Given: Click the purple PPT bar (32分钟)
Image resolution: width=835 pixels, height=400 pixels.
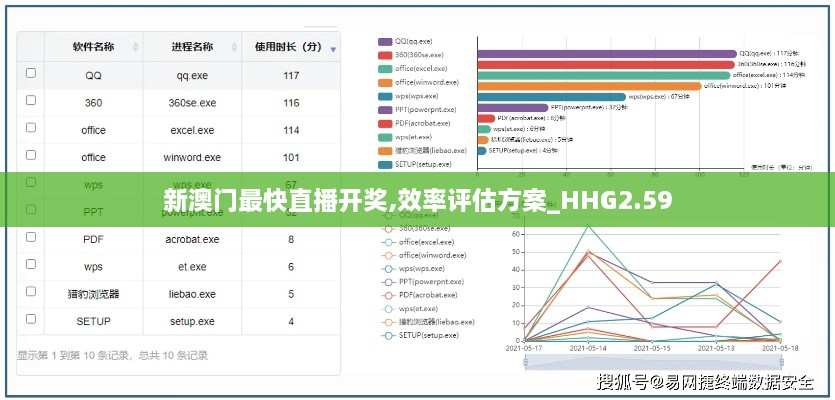Looking at the screenshot, I should [513, 108].
